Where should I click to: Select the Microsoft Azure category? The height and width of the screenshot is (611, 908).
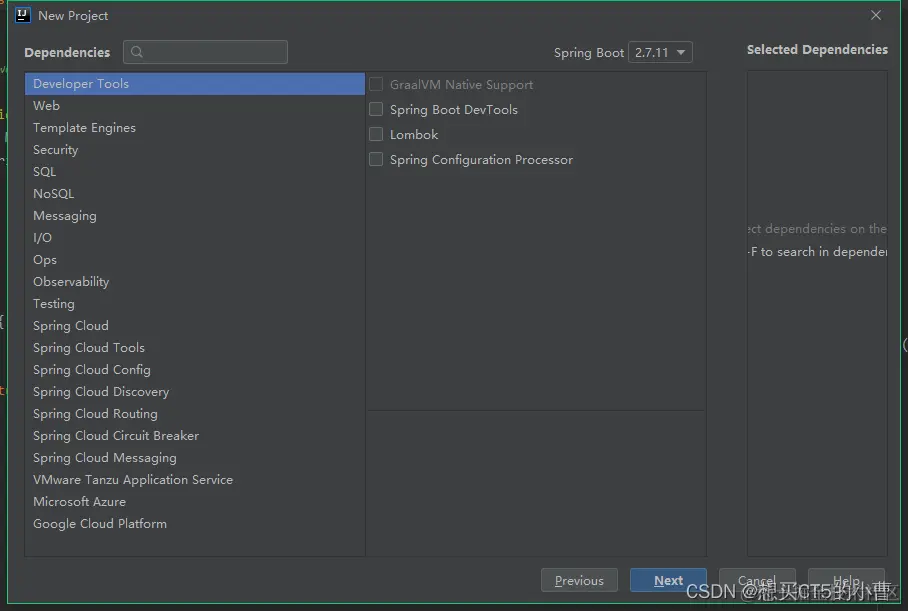pos(195,502)
